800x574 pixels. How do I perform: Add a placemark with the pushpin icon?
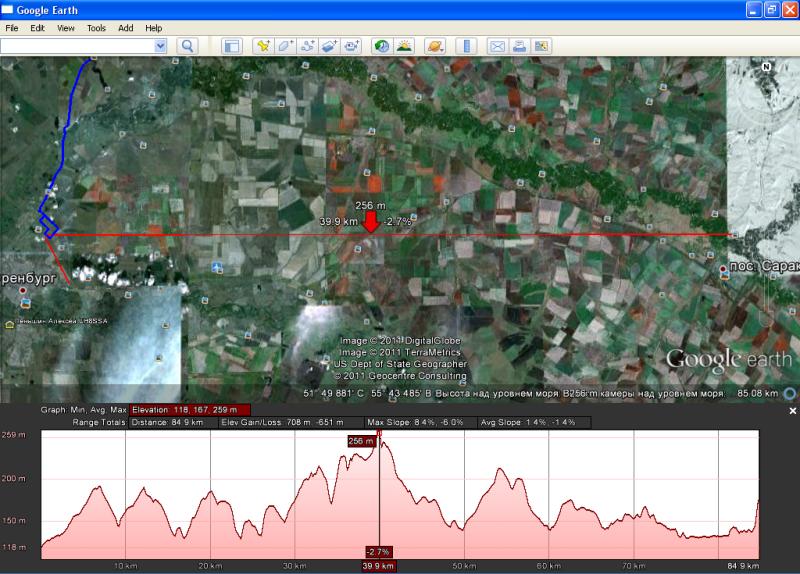(263, 46)
